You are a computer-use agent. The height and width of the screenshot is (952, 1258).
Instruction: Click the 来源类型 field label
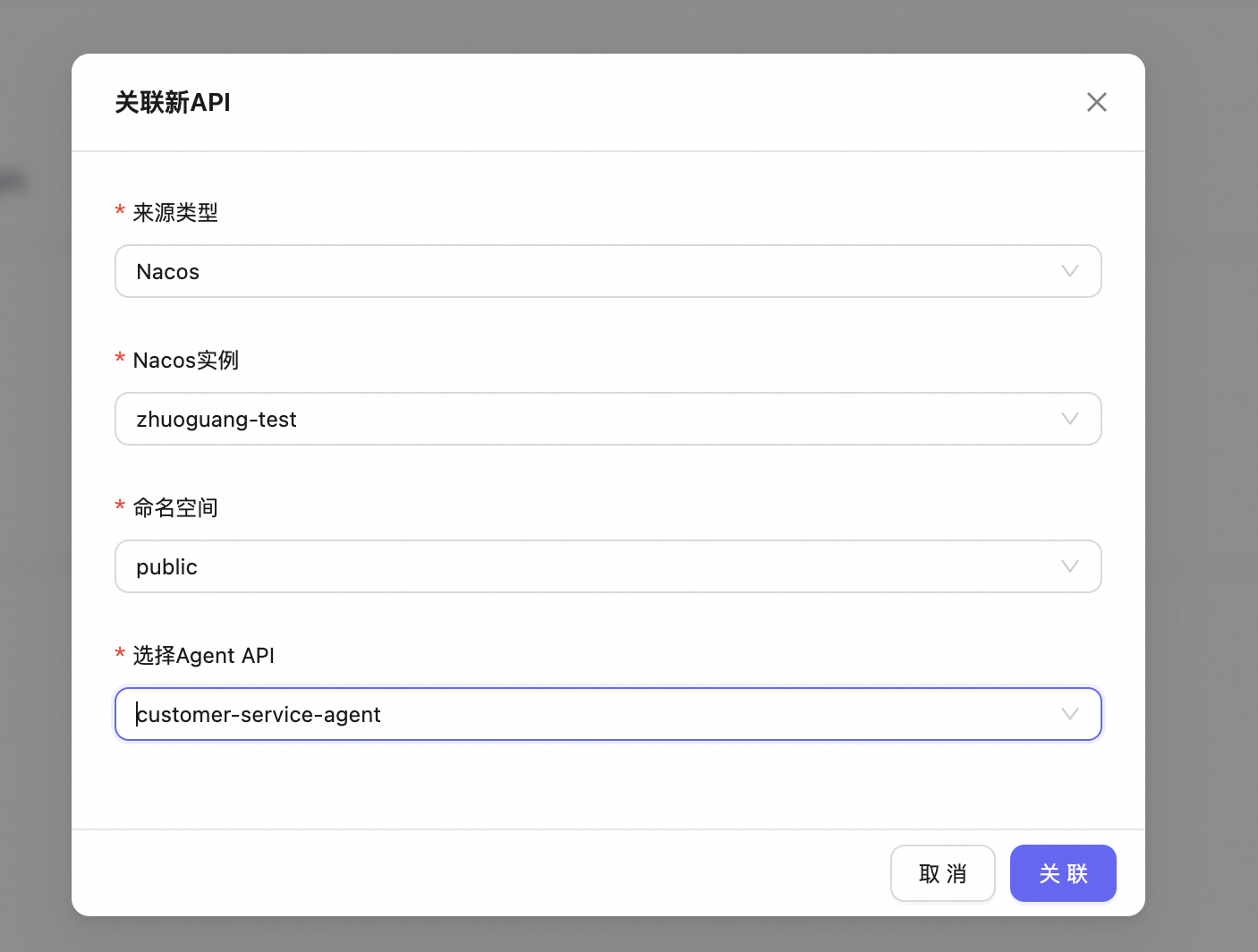175,213
